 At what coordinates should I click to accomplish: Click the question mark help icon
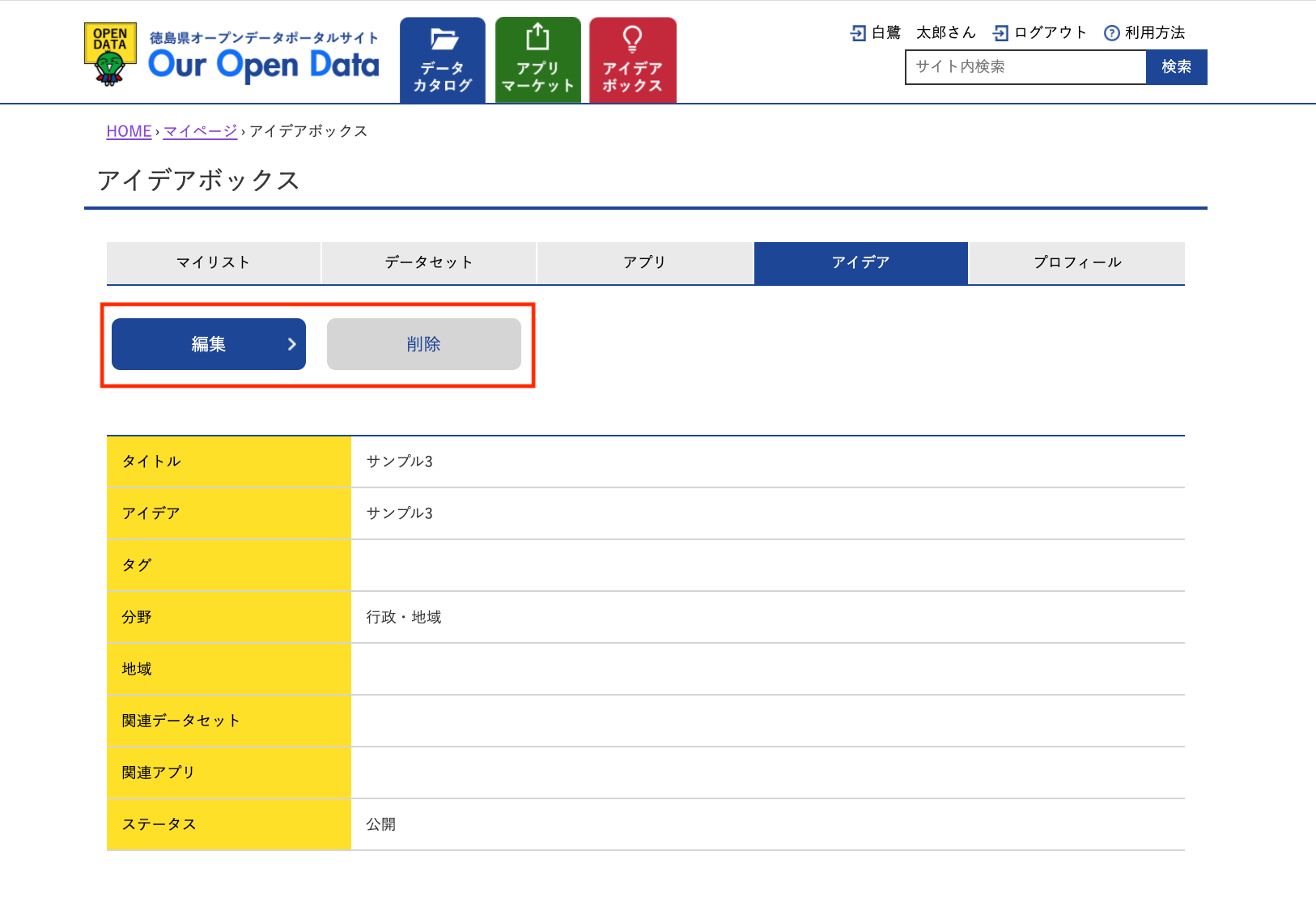tap(1112, 33)
